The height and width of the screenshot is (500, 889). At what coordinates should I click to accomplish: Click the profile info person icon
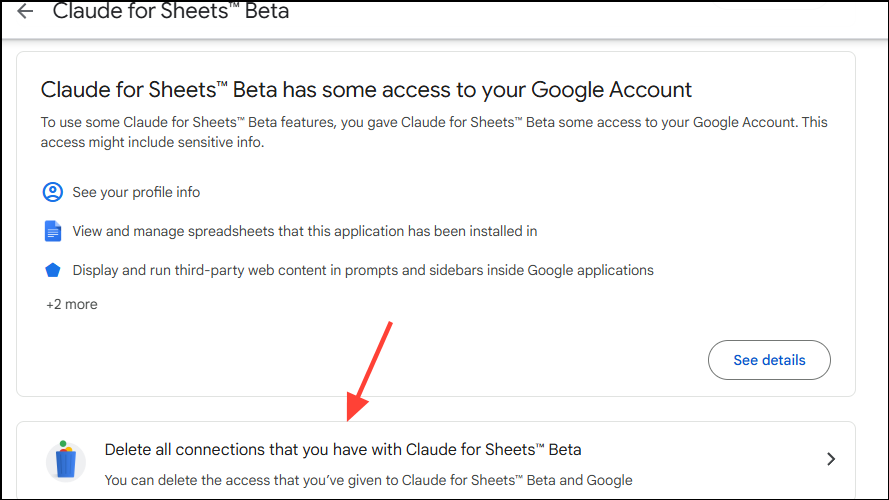[x=53, y=192]
